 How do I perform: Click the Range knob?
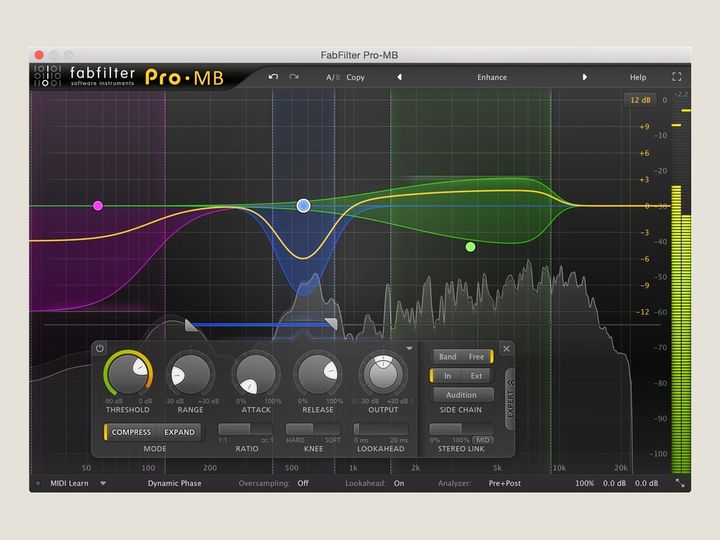click(x=190, y=375)
